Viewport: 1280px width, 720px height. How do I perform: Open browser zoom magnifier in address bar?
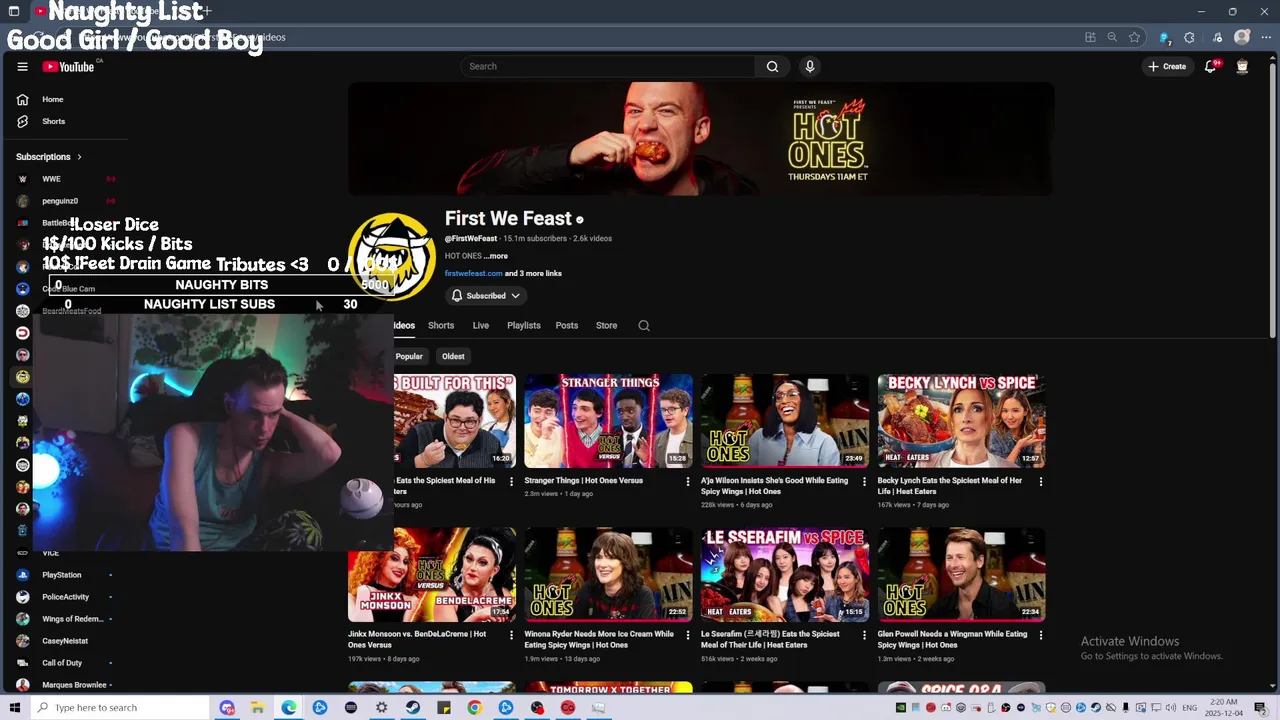(1112, 37)
